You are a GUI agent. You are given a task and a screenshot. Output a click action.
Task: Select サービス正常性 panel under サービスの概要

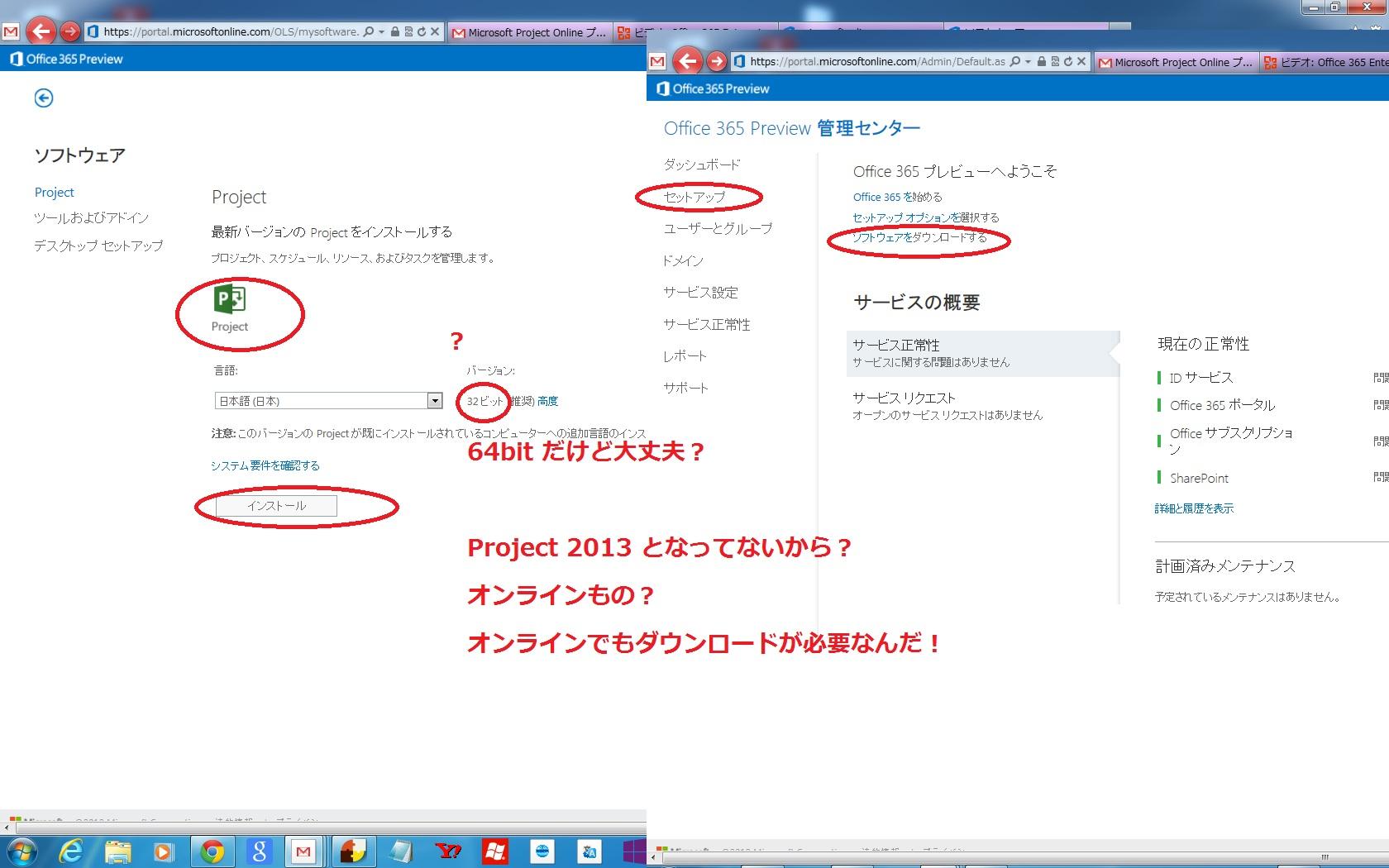(x=983, y=353)
